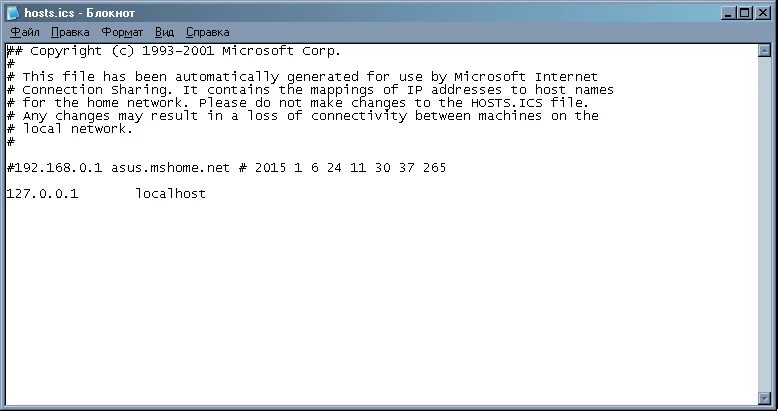
Task: Click the scroll up arrow
Action: [x=764, y=50]
